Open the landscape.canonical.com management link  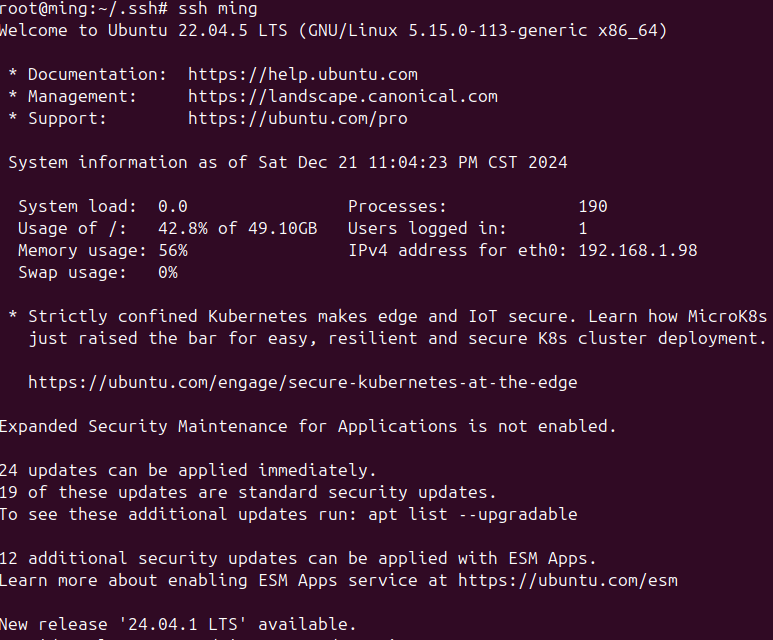coord(342,96)
